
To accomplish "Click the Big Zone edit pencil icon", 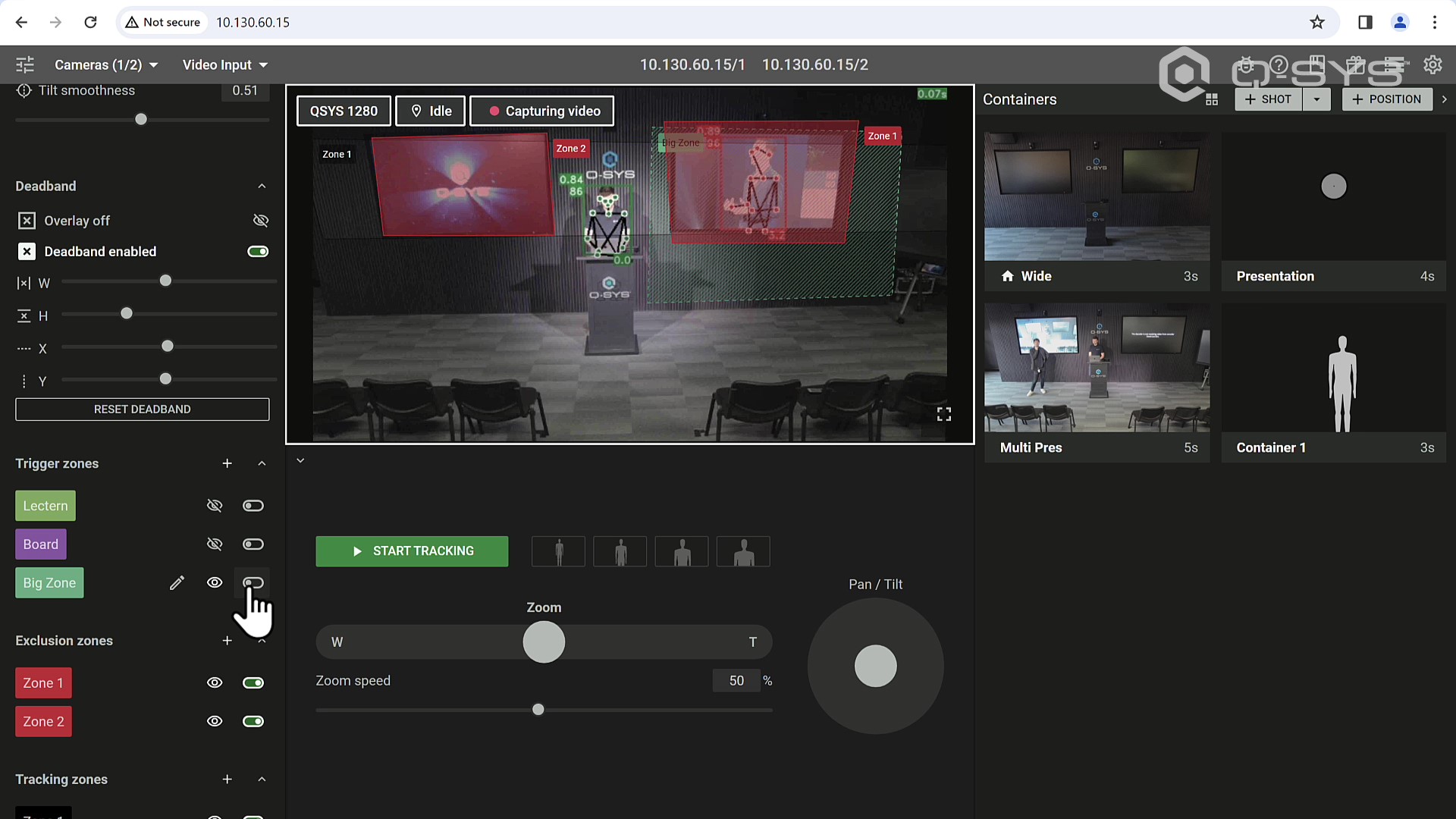I will [x=177, y=582].
